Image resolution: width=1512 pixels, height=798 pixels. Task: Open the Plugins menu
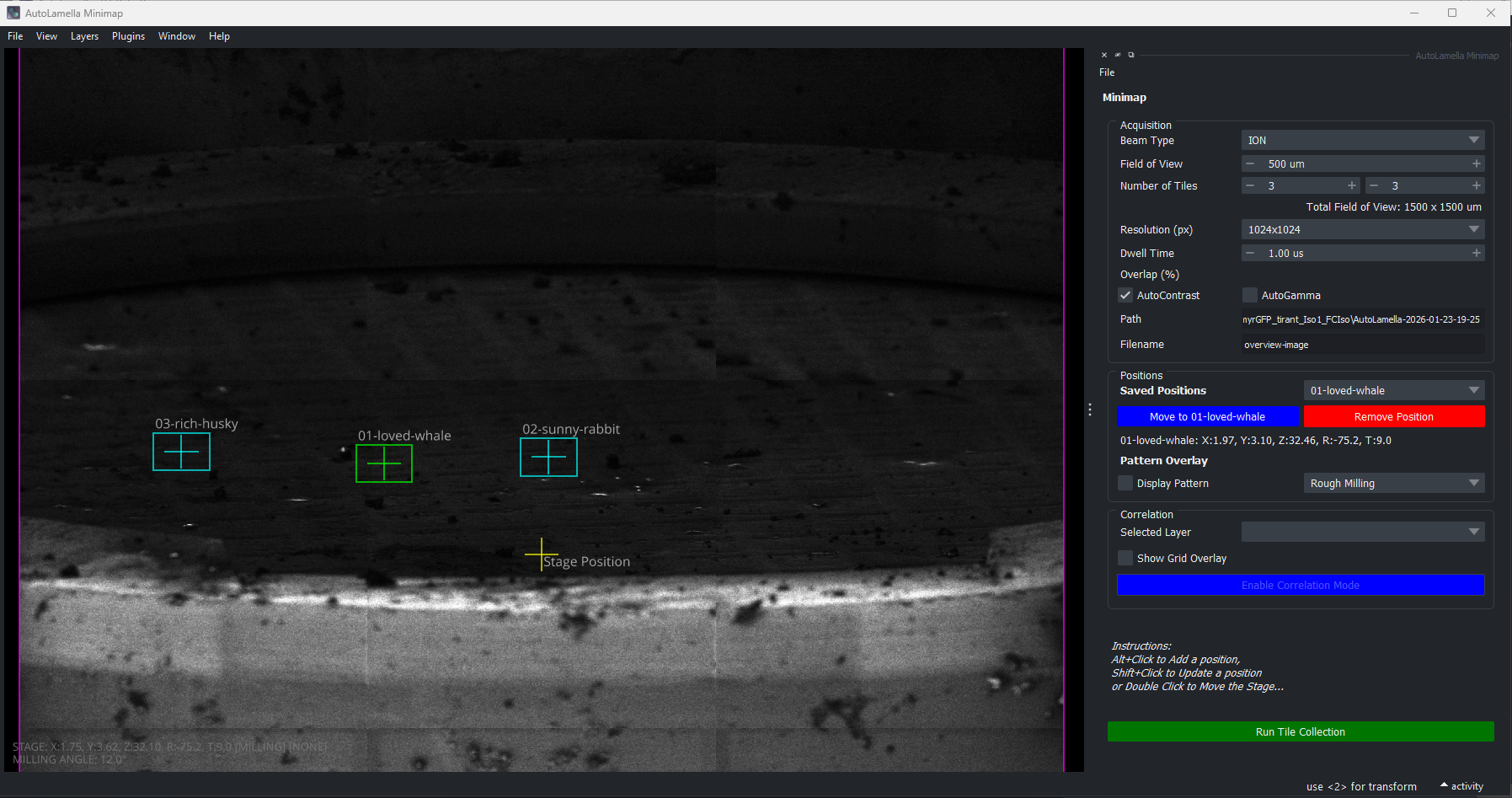click(x=128, y=36)
